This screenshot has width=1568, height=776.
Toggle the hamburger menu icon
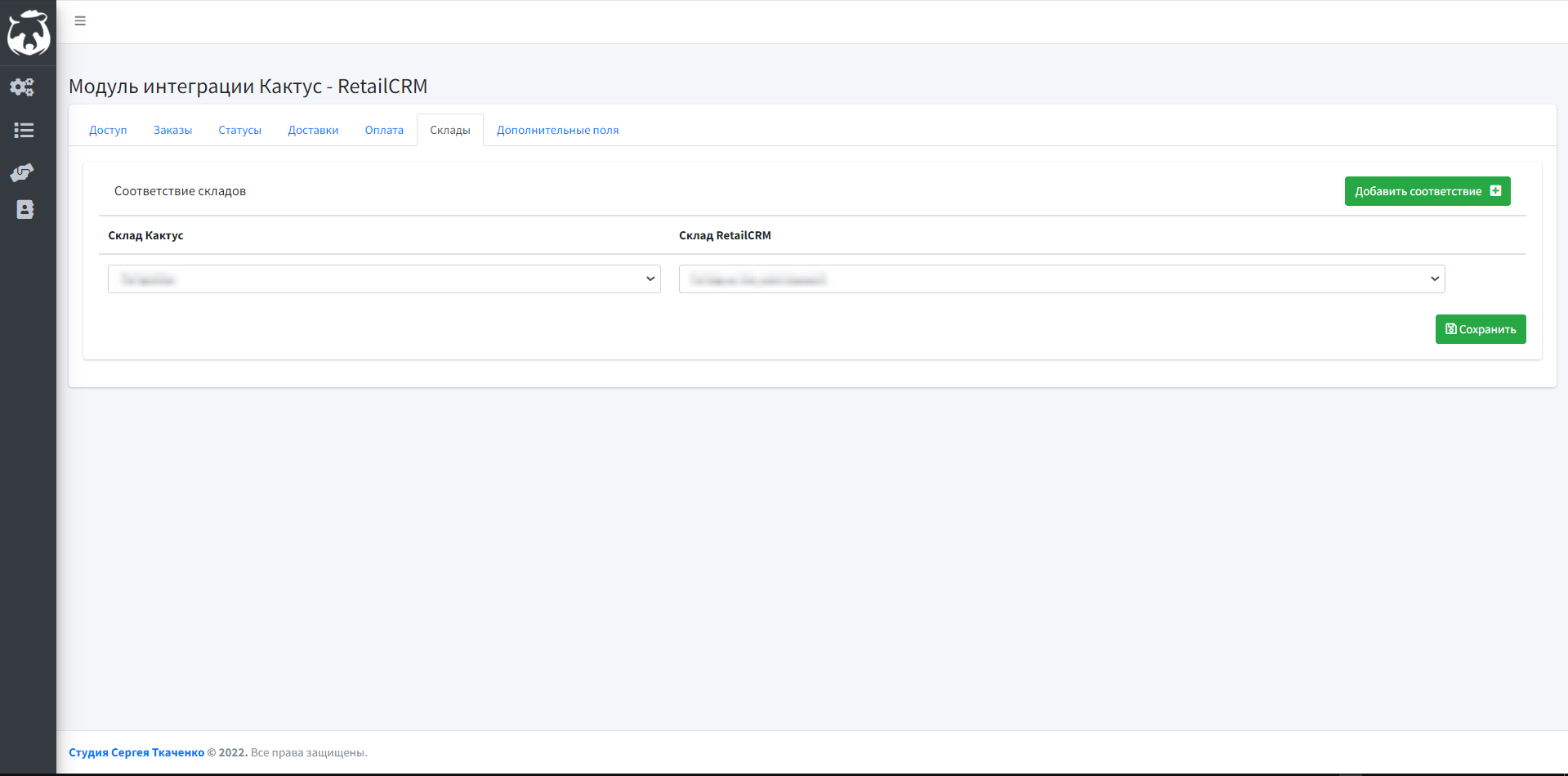80,21
